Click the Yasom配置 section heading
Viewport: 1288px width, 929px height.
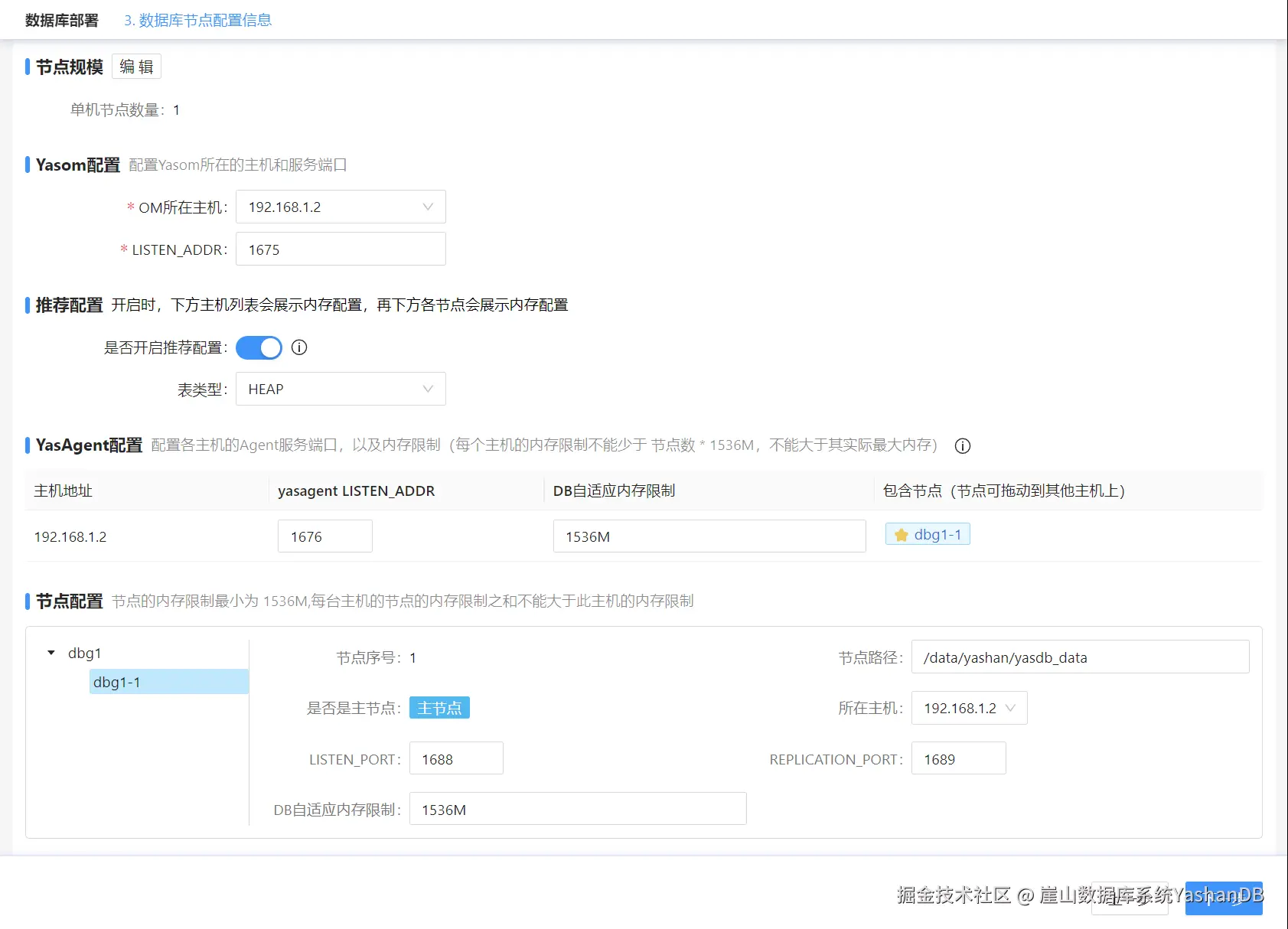pyautogui.click(x=78, y=165)
